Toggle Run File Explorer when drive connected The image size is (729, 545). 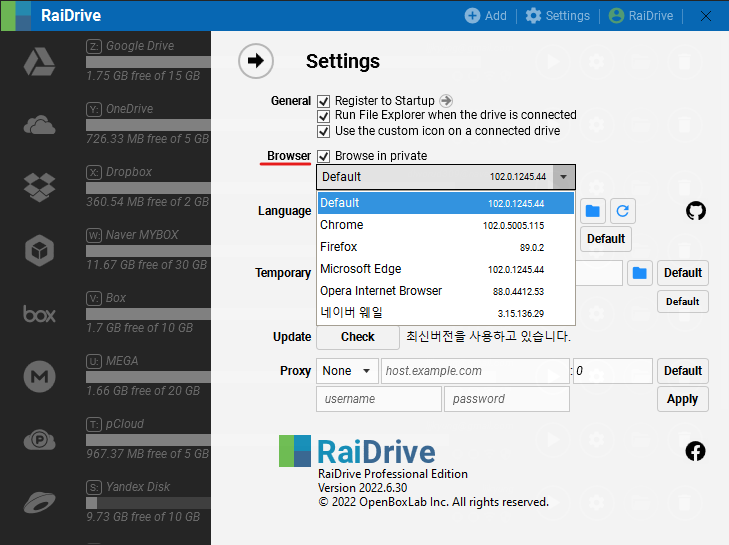[x=324, y=116]
